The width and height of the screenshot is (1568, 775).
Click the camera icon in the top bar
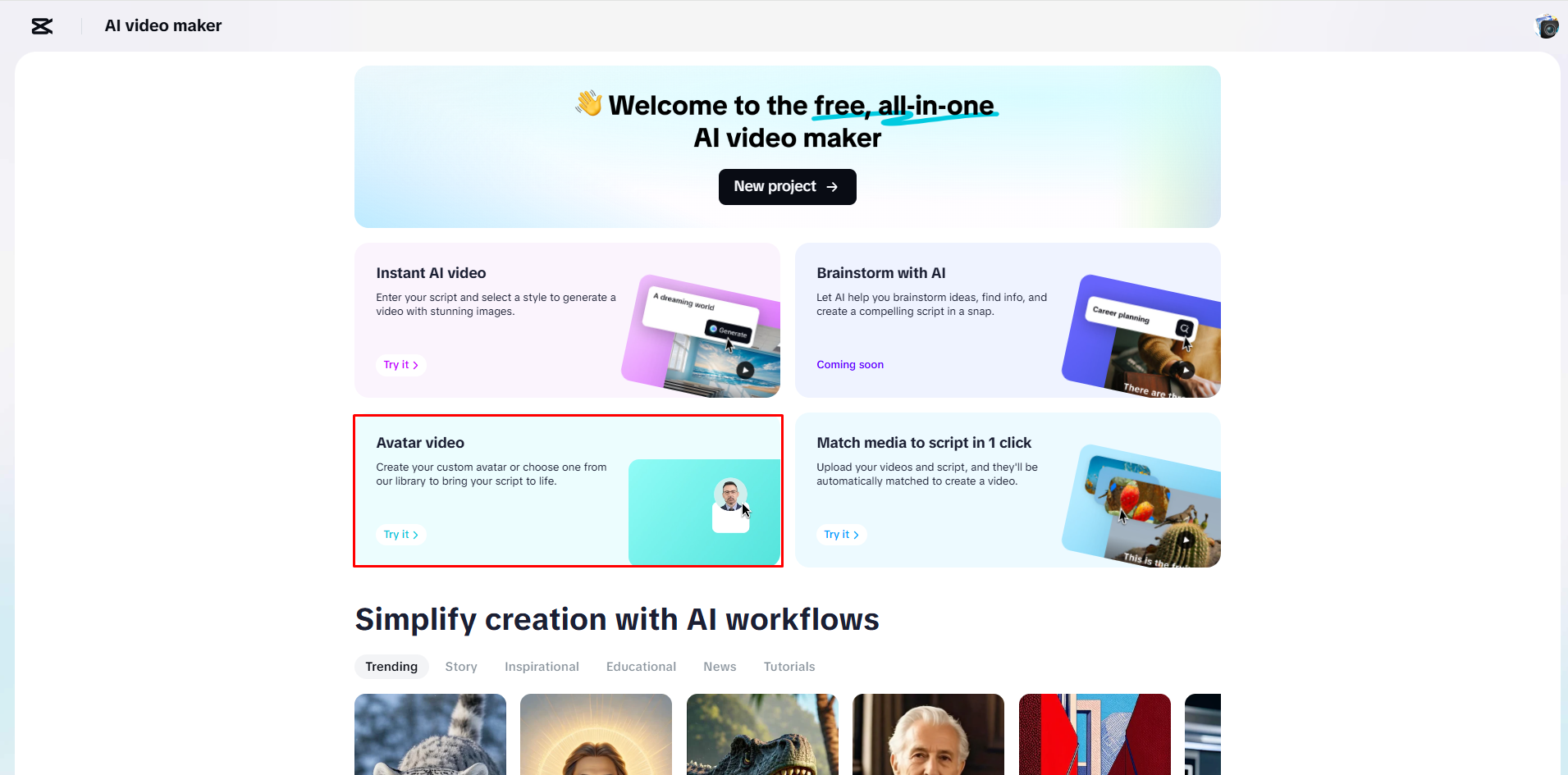[x=1546, y=25]
